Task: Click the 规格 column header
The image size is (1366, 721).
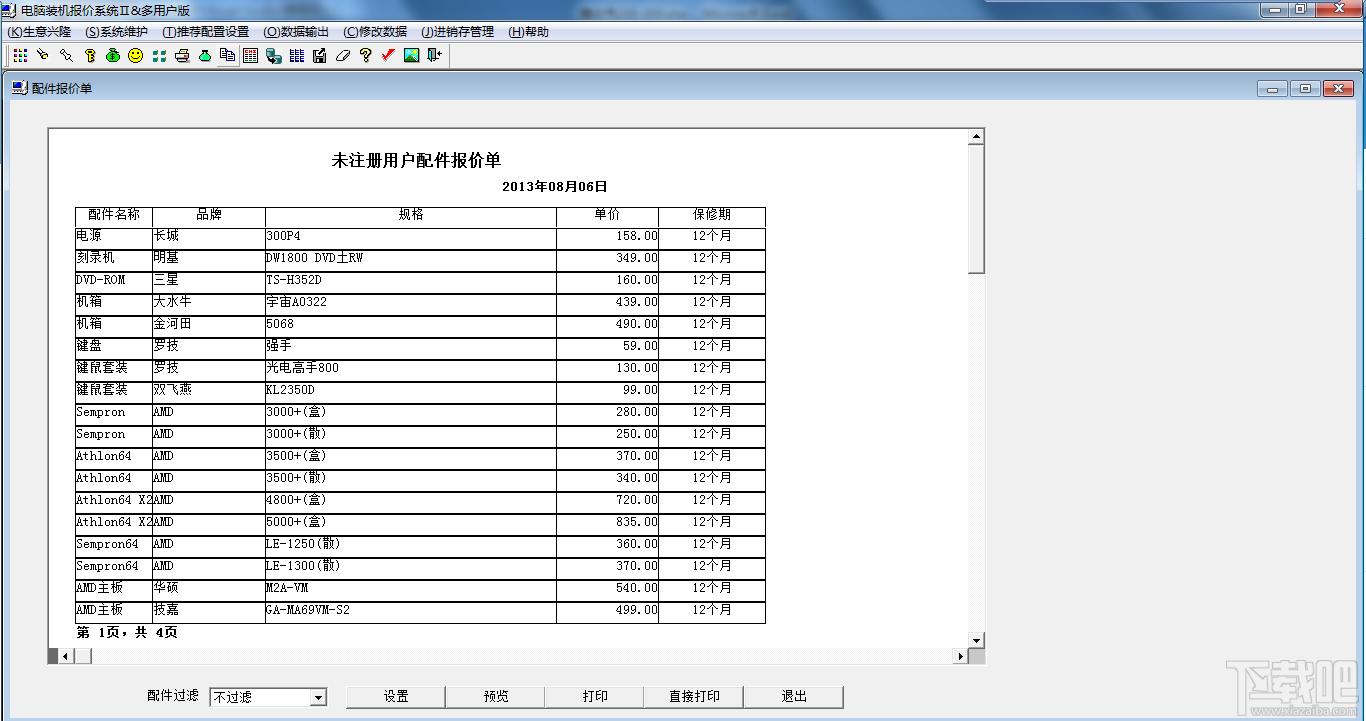Action: point(411,215)
